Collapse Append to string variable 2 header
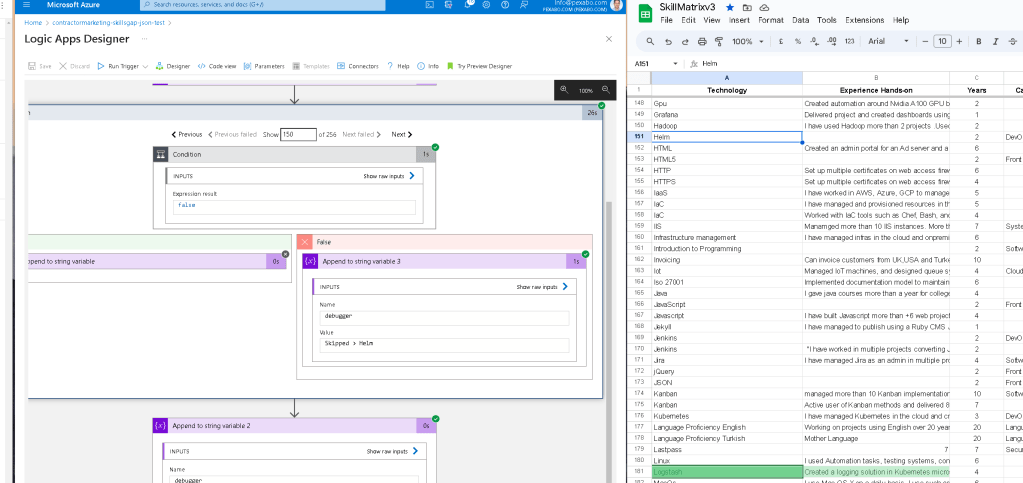This screenshot has width=1023, height=483. [x=294, y=426]
